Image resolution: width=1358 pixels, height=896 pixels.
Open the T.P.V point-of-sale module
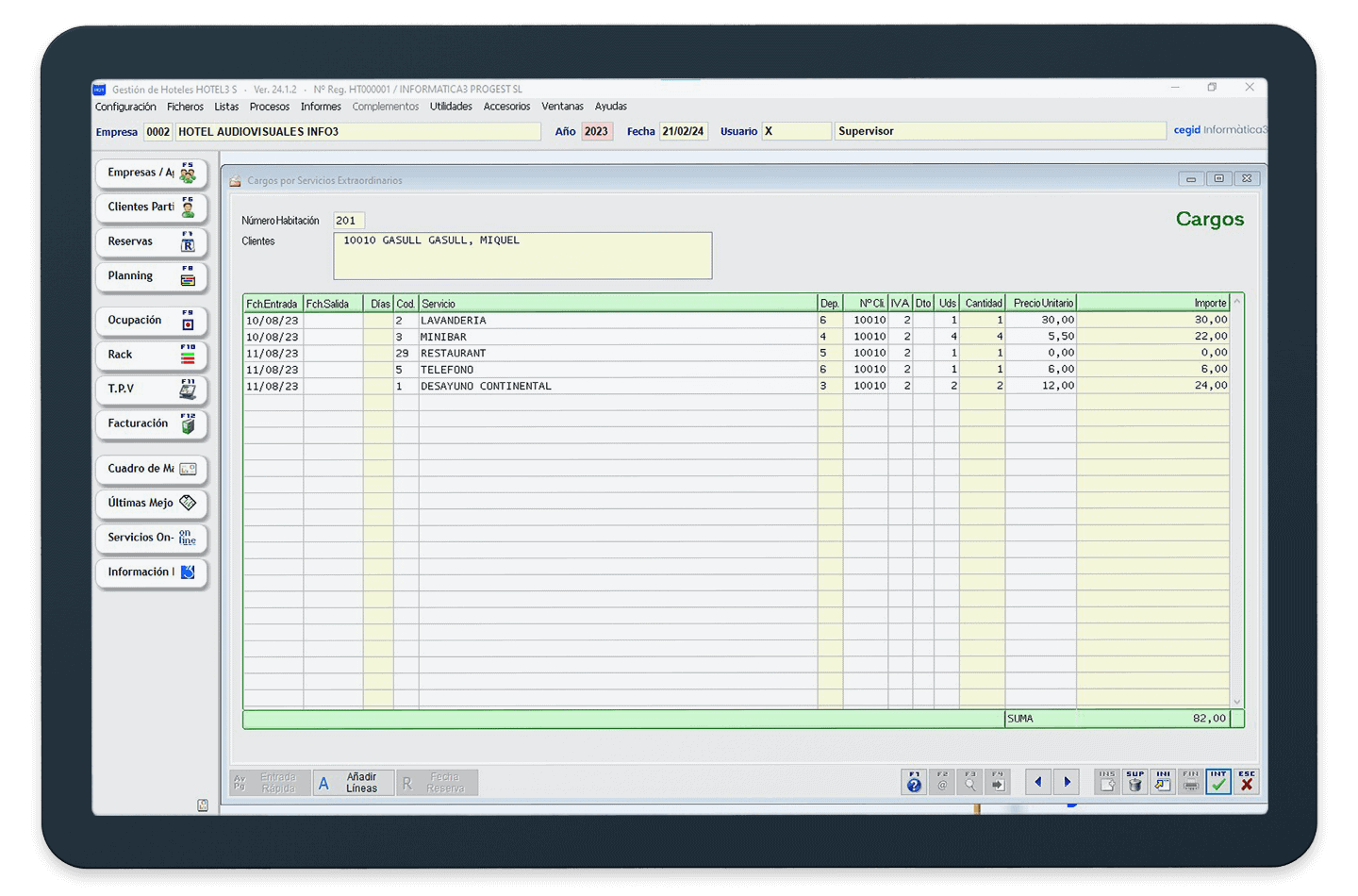pos(151,390)
